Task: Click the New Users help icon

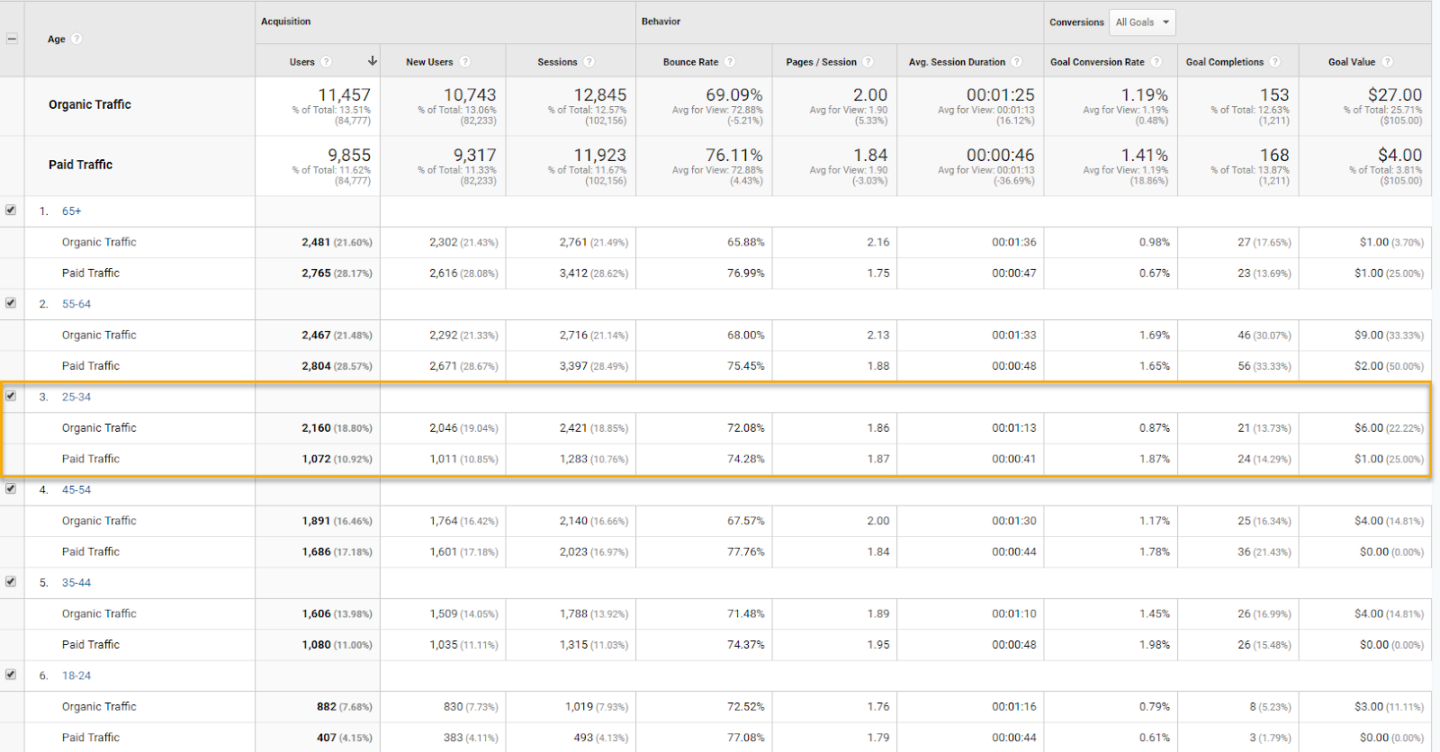Action: (x=465, y=62)
